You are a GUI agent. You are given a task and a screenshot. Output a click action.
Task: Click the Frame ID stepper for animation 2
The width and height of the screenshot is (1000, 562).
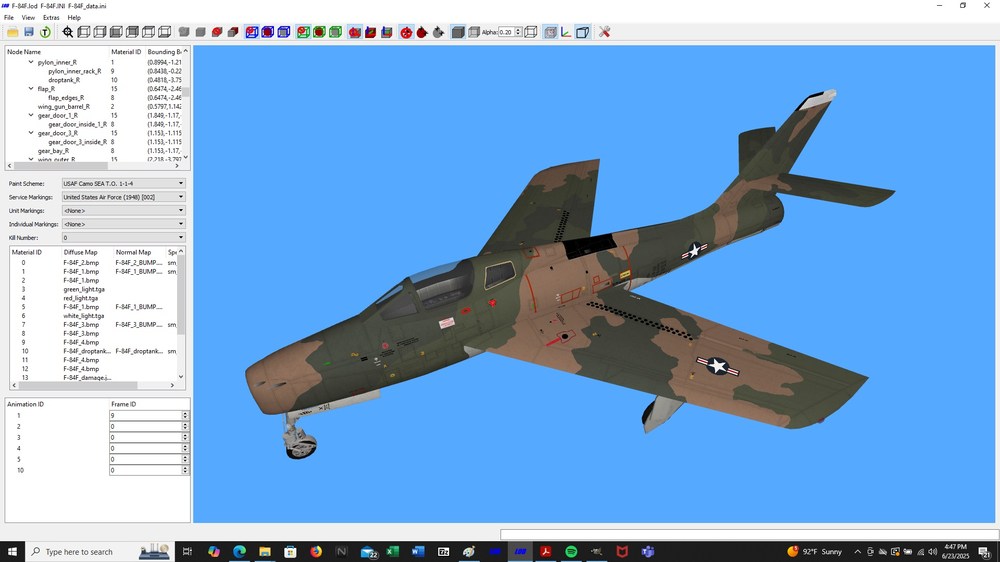pyautogui.click(x=185, y=426)
